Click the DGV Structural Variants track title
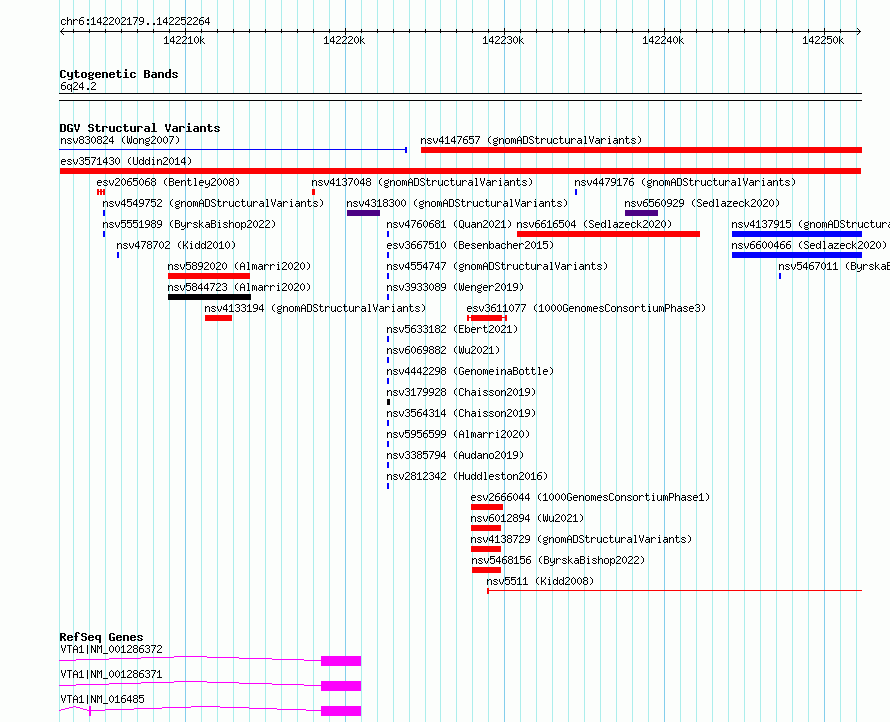The image size is (890, 722). coord(140,128)
